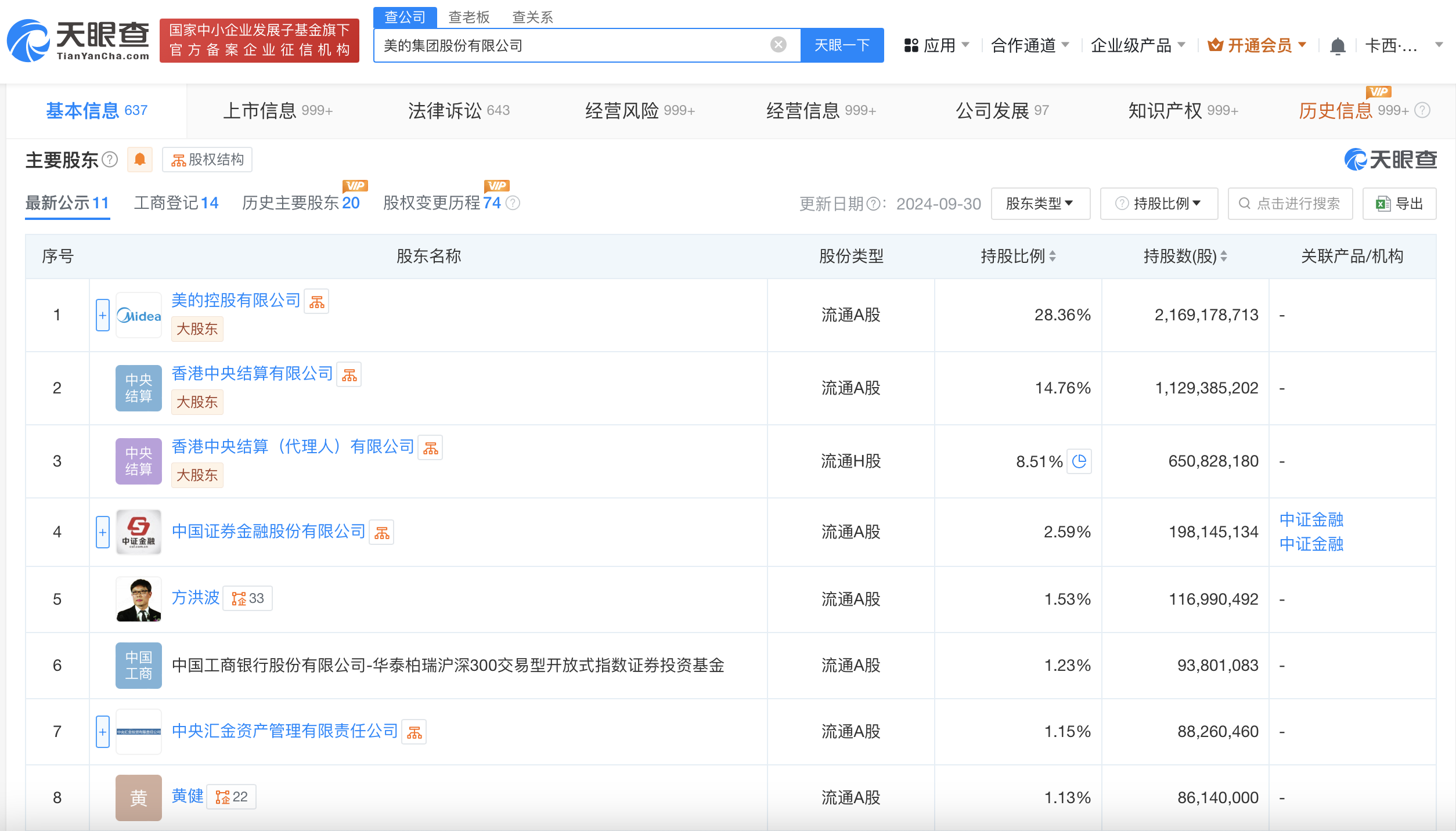Open the 股权结构 chart button

point(207,160)
